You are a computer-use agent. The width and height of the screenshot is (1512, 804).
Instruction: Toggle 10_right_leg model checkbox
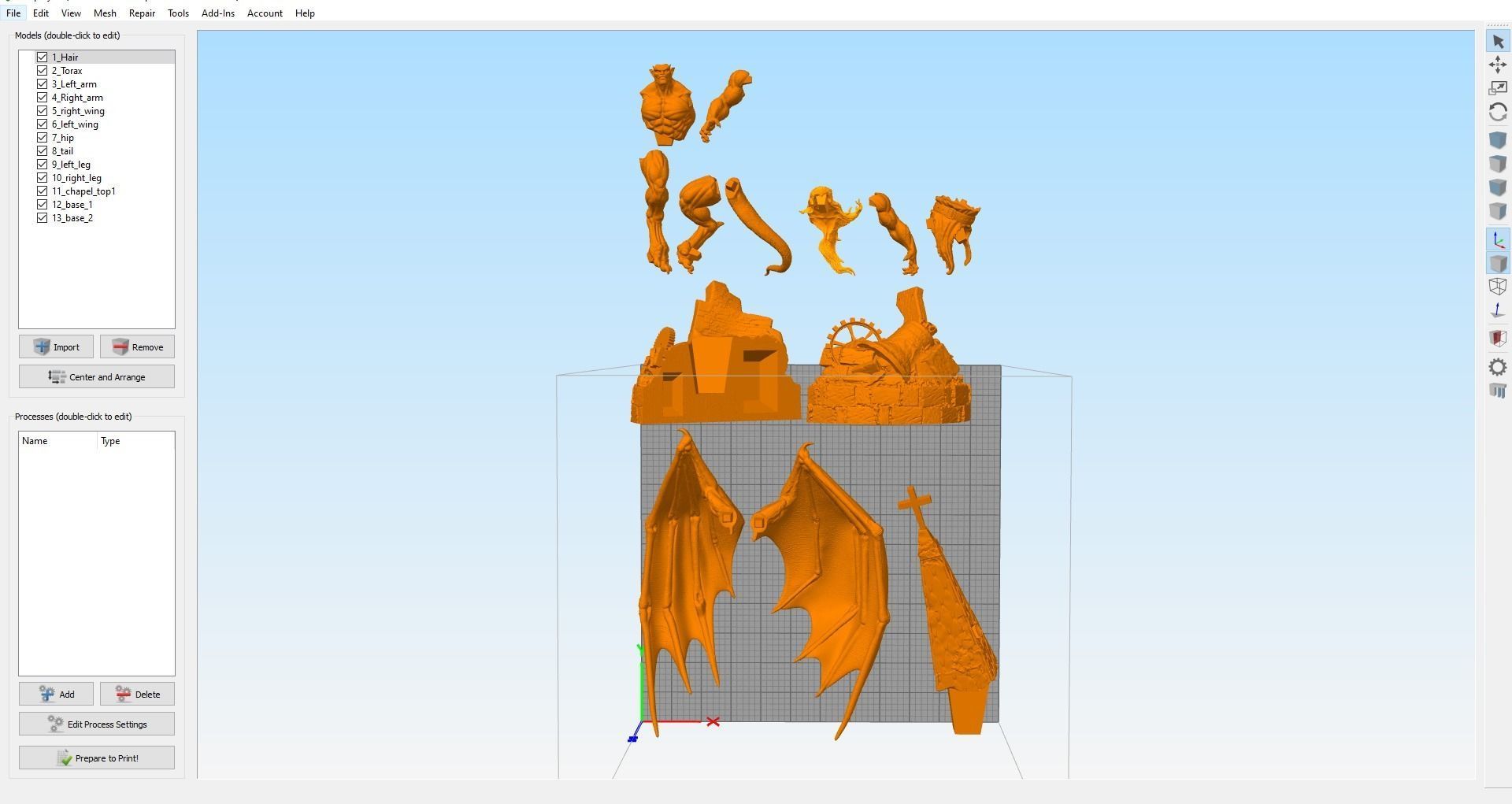(43, 178)
